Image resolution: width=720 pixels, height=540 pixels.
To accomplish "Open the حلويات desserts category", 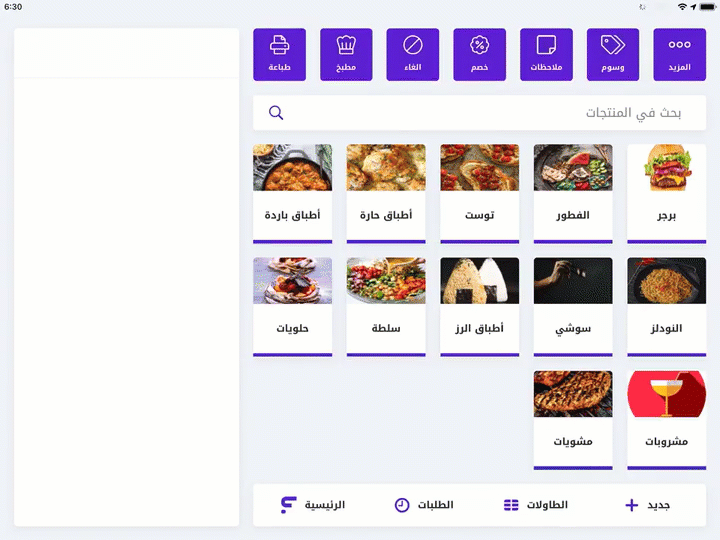I will pyautogui.click(x=292, y=307).
